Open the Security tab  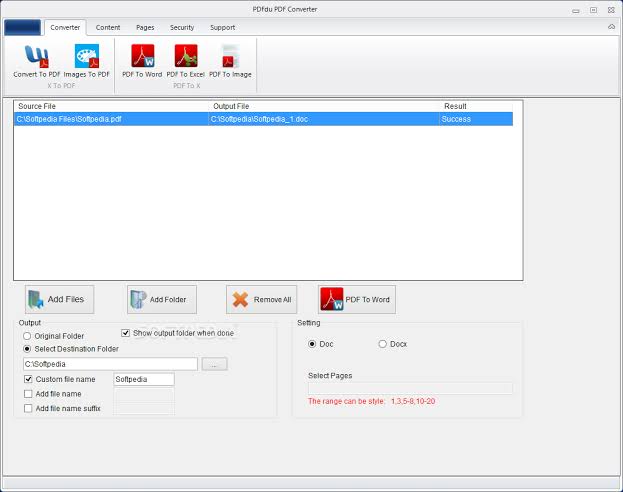click(x=182, y=27)
